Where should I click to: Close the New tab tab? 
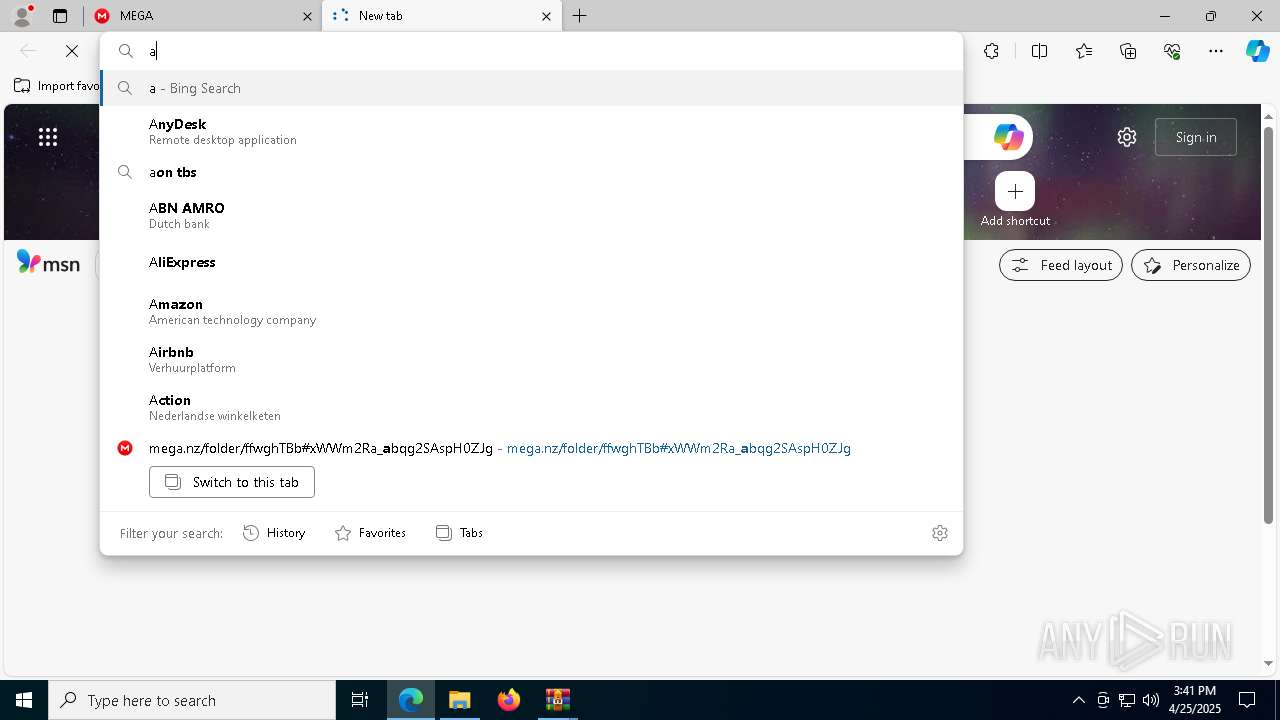[x=546, y=16]
